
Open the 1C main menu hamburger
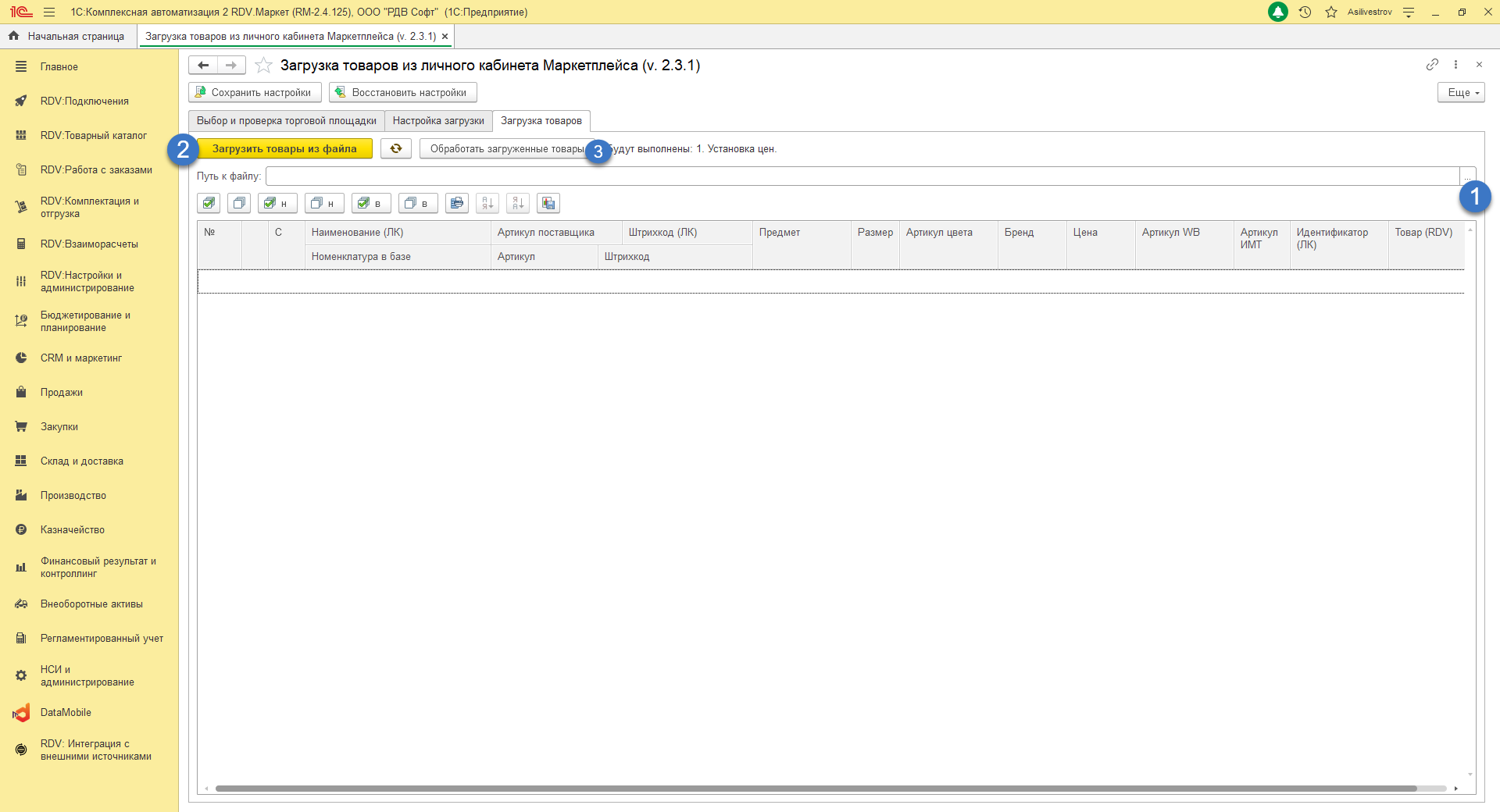[x=49, y=12]
